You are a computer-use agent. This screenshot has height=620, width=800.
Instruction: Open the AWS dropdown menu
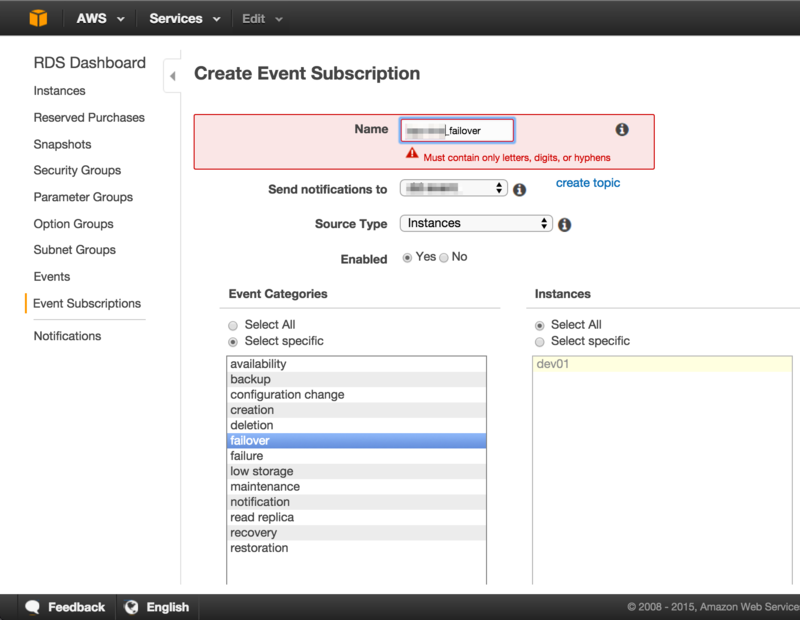[x=100, y=19]
